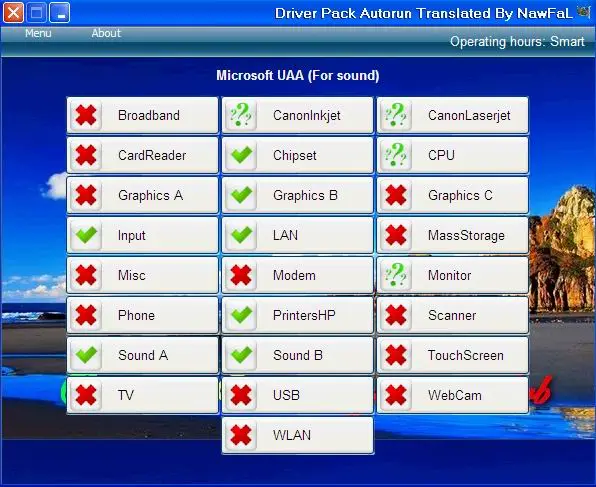The width and height of the screenshot is (596, 487).
Task: Open the Menu item in the menu bar
Action: (38, 33)
